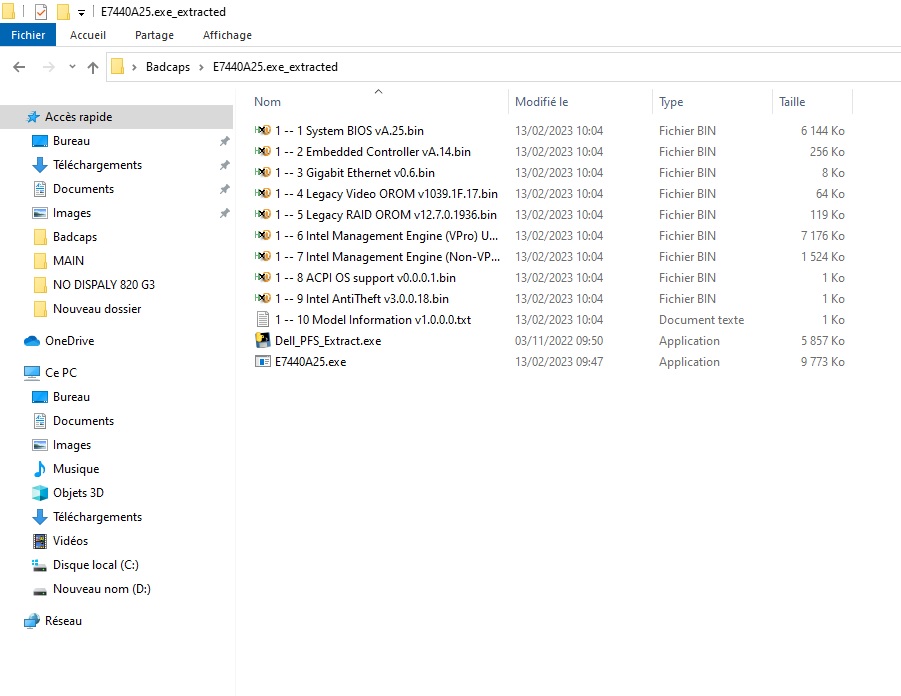Open Nouveau nom (D:) drive

coord(102,589)
